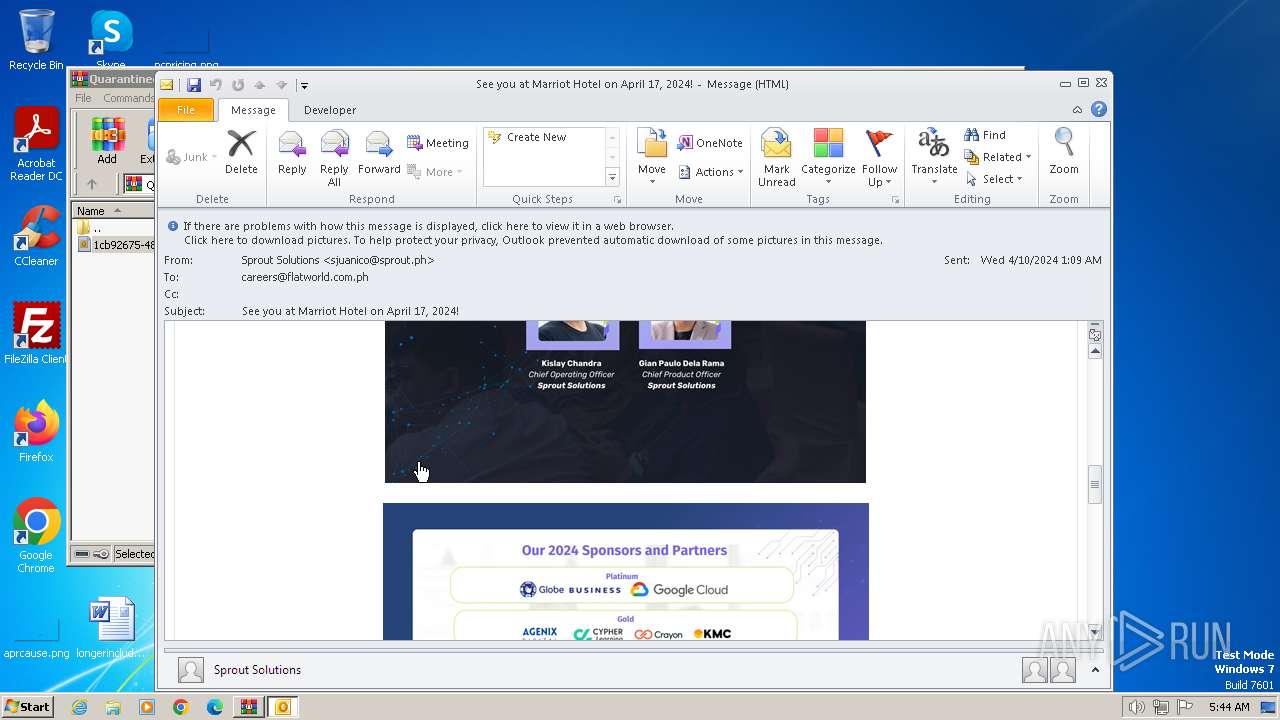Expand Related dropdown in Editing group
Screen dimensions: 1280x720
pyautogui.click(x=997, y=157)
